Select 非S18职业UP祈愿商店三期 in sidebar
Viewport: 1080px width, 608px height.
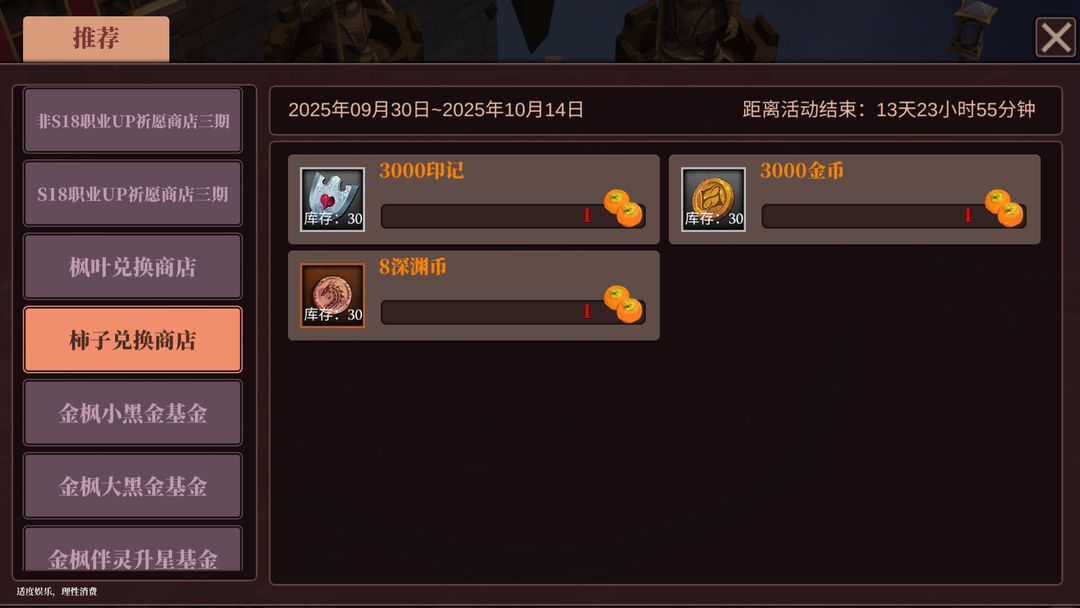(133, 120)
